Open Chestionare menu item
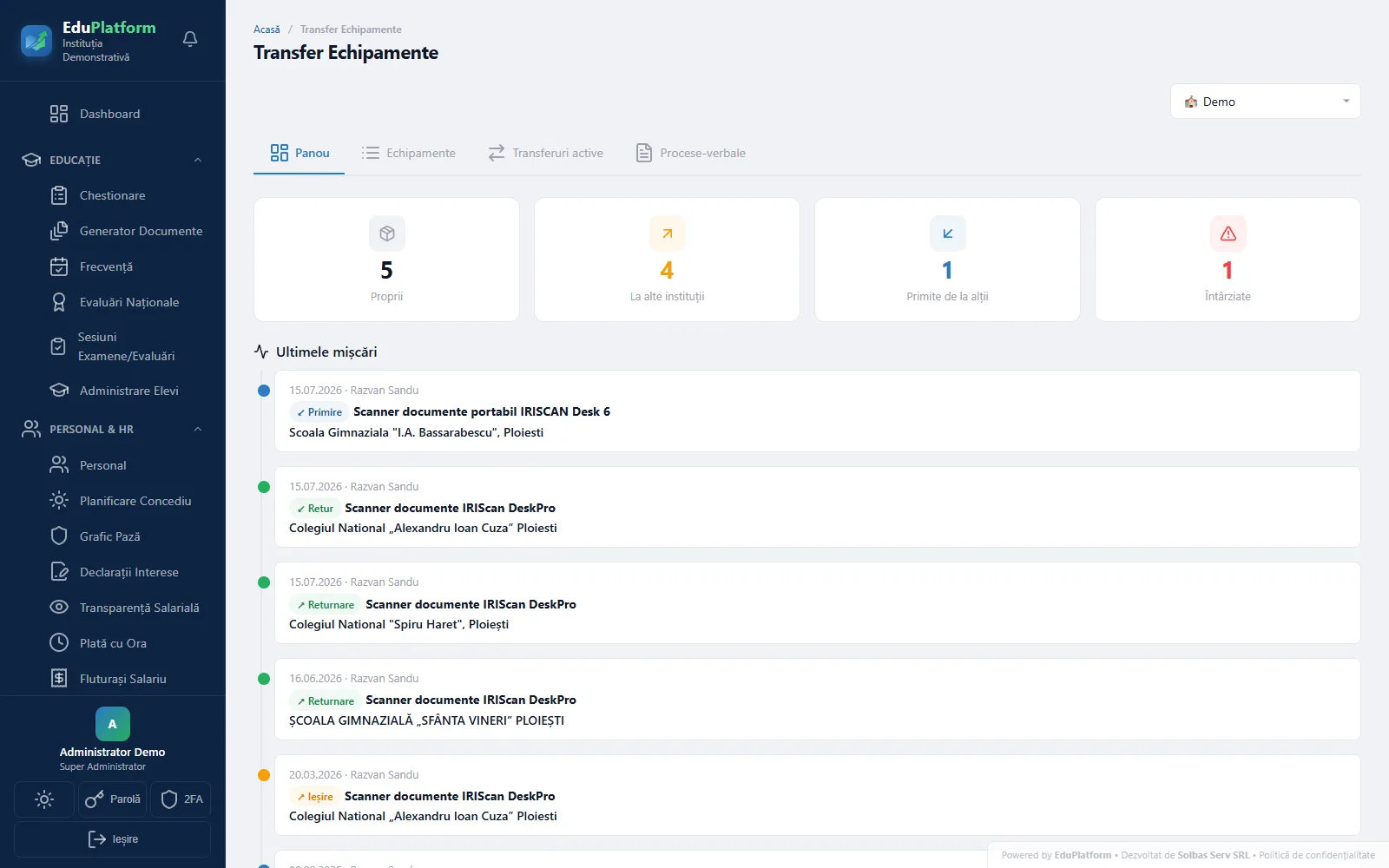Screen dimensions: 1389x868 coord(113,195)
